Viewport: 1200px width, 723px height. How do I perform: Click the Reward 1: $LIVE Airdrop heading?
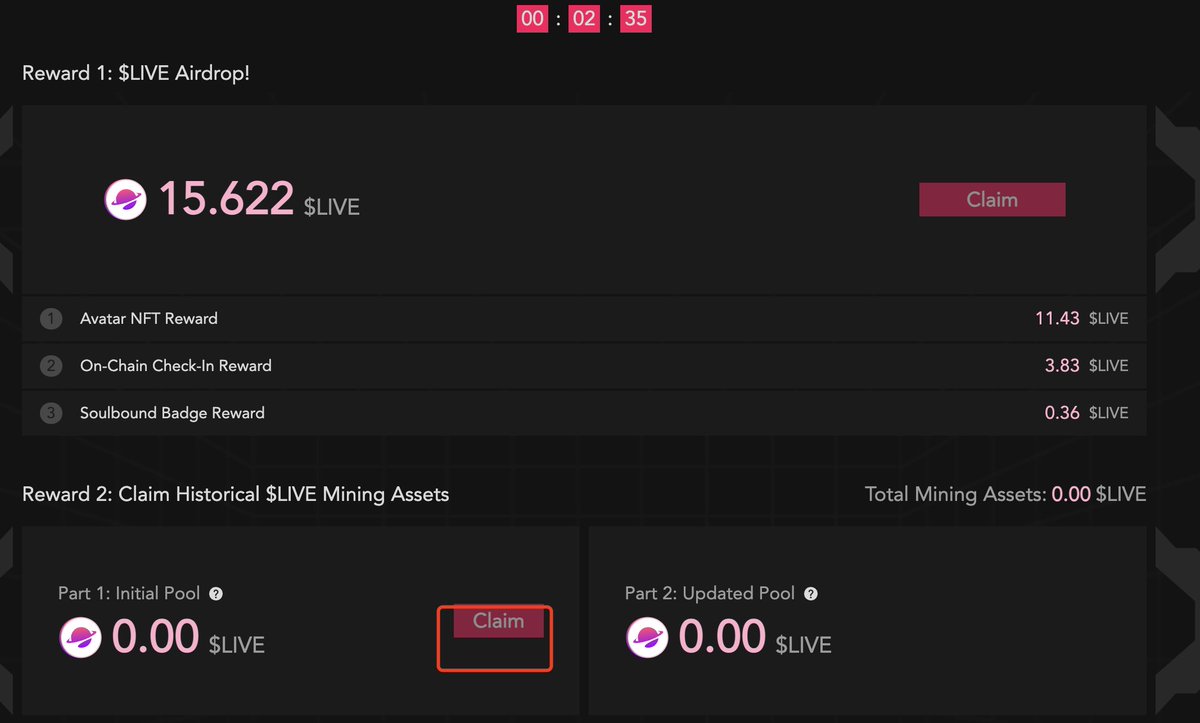tap(136, 73)
